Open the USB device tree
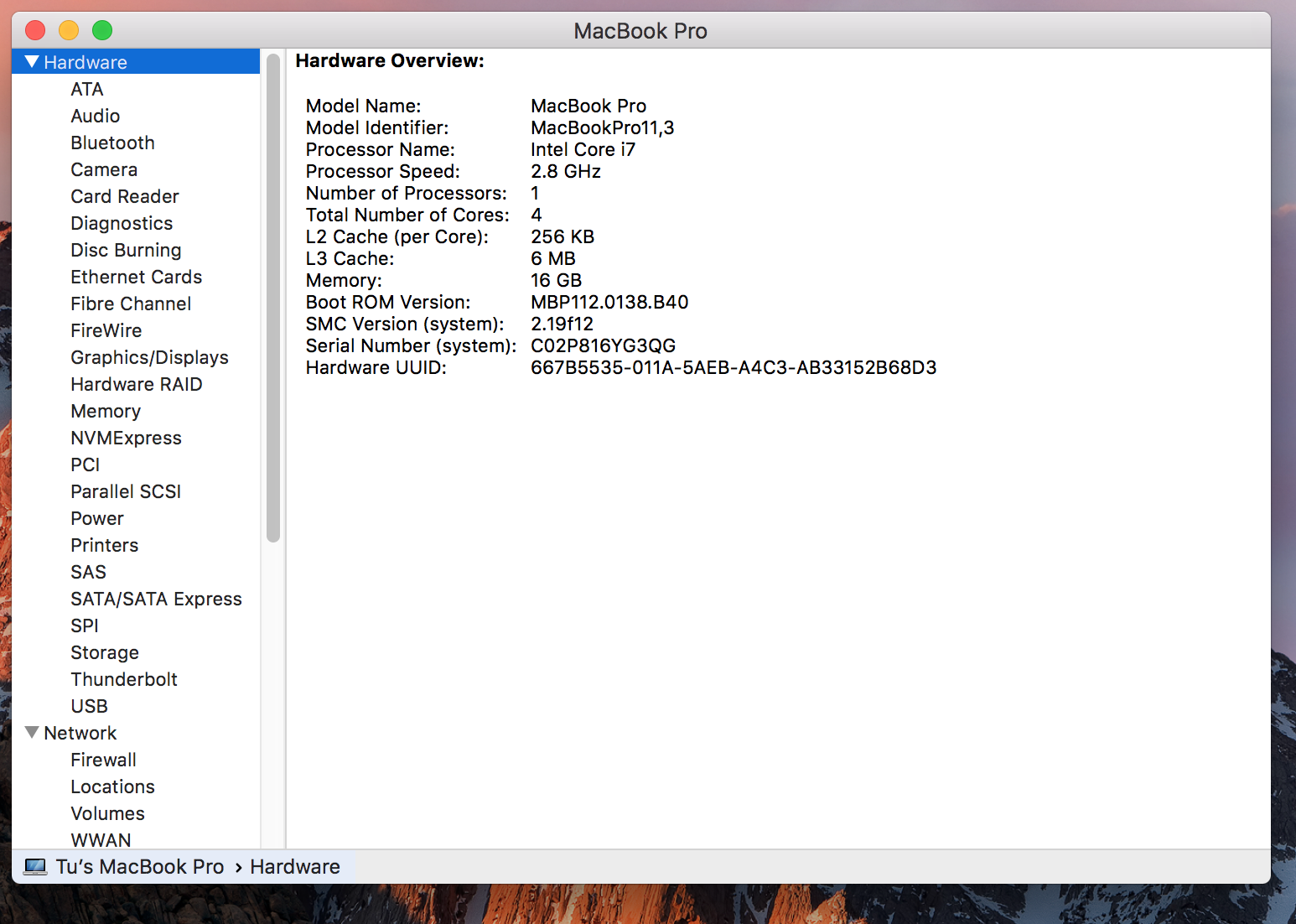Screen dimensions: 1296x924 [89, 706]
